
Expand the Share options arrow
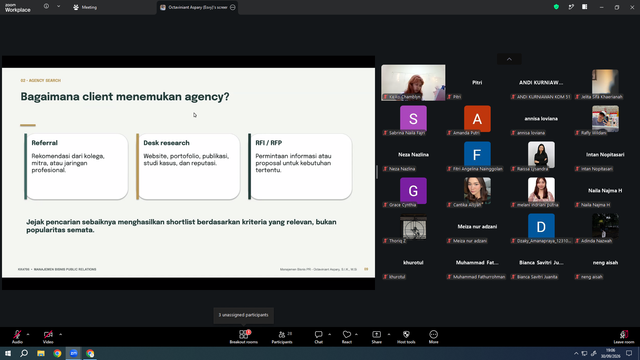click(389, 334)
